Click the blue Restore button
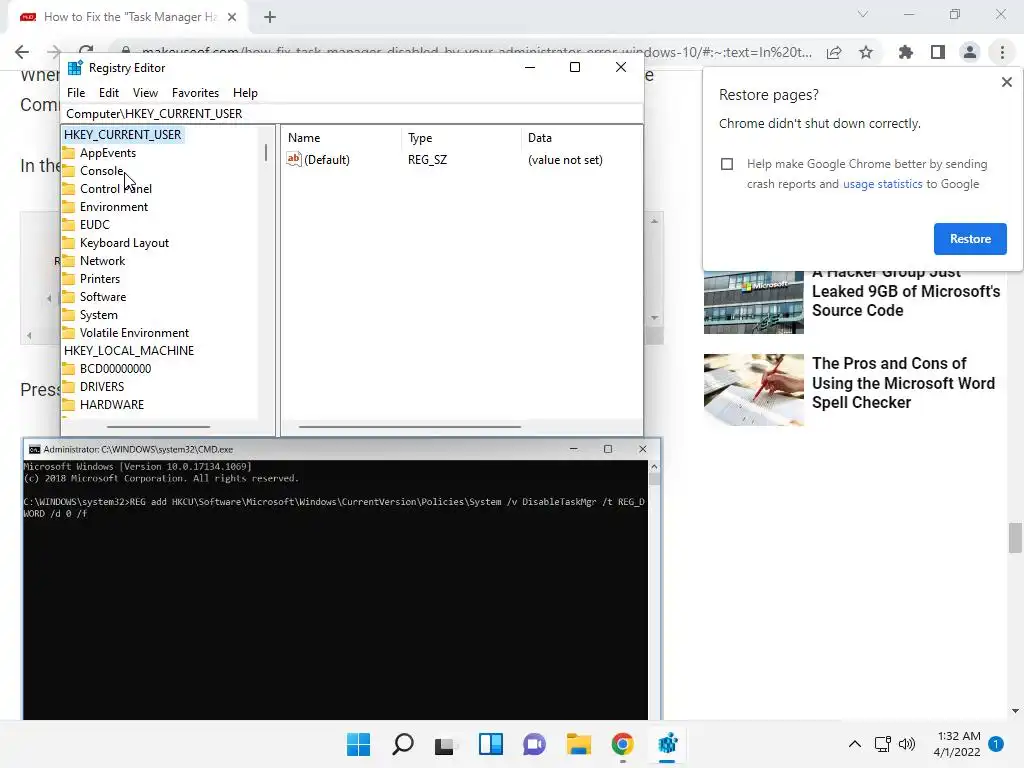This screenshot has width=1024, height=768. point(970,239)
